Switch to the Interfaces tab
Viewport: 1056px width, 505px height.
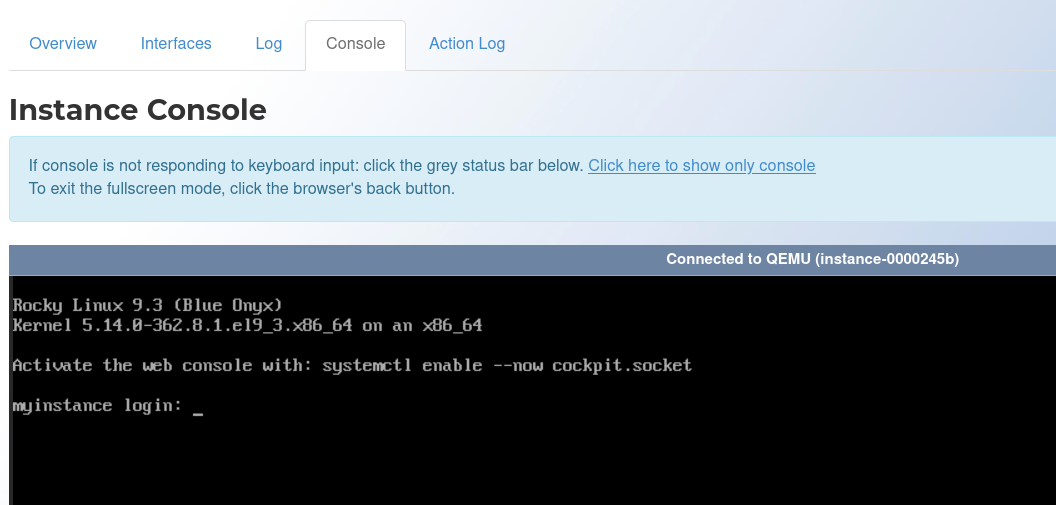[x=176, y=44]
